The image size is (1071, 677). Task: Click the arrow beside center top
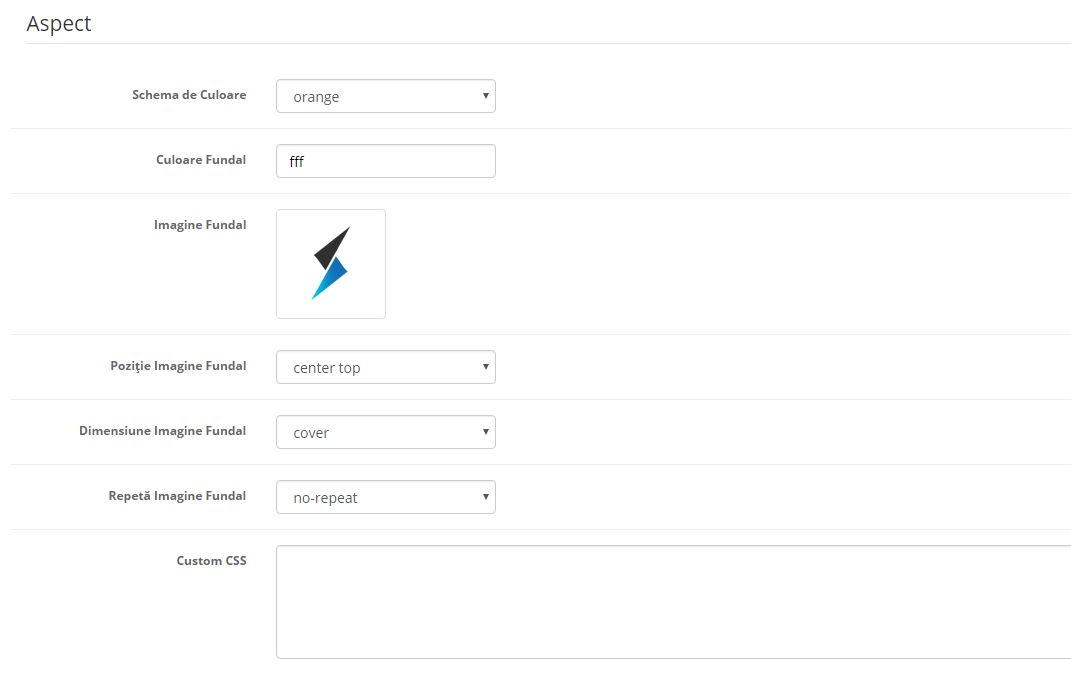485,368
